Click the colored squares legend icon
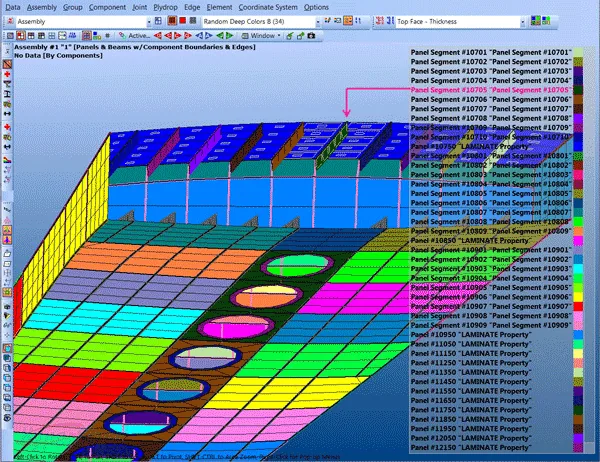Viewport: 600px width, 462px height. [x=535, y=21]
